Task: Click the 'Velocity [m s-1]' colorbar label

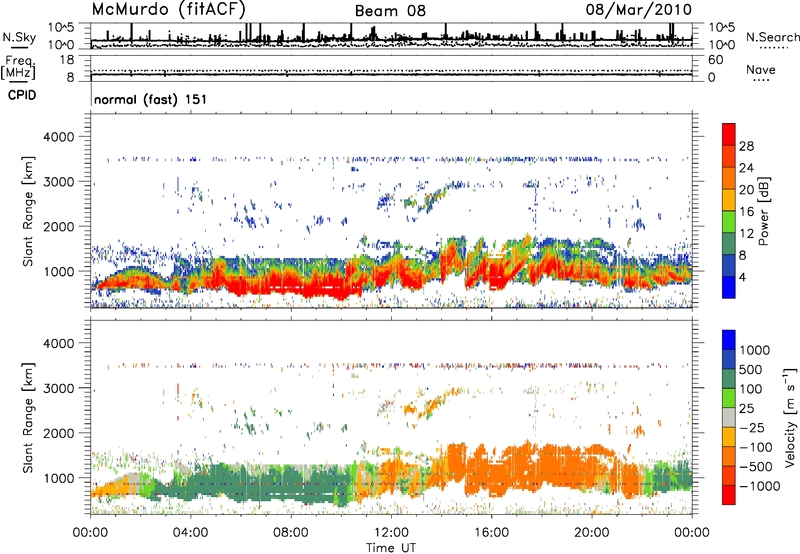Action: (790, 417)
